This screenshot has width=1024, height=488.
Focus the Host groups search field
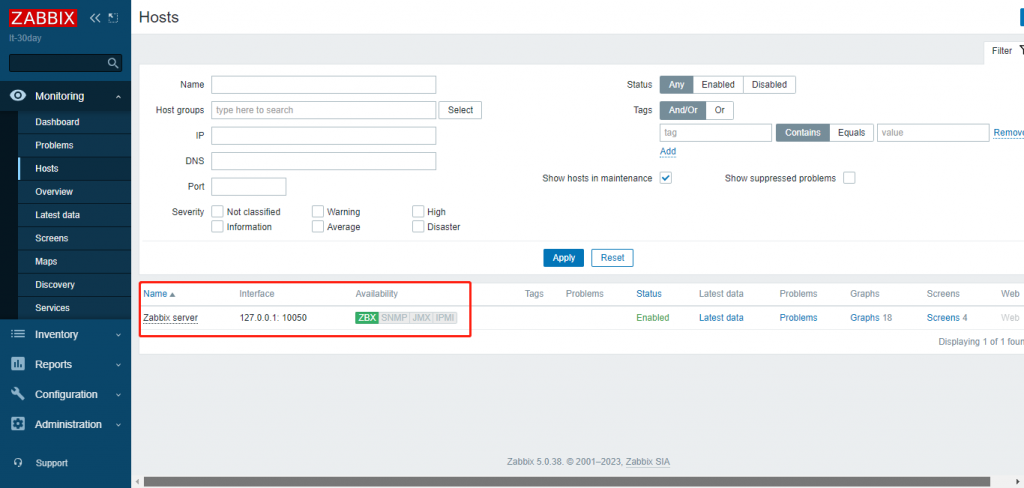coord(323,110)
